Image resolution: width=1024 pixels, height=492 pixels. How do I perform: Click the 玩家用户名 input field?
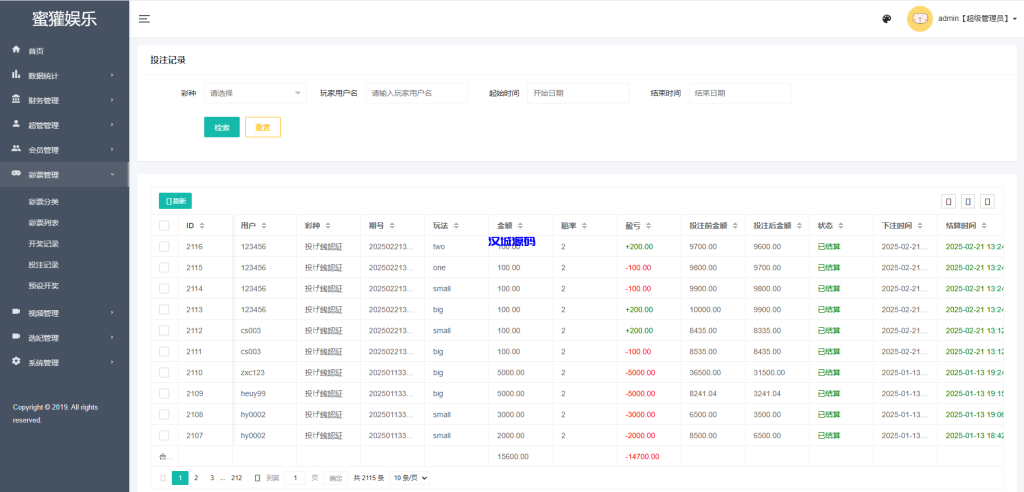pos(417,93)
